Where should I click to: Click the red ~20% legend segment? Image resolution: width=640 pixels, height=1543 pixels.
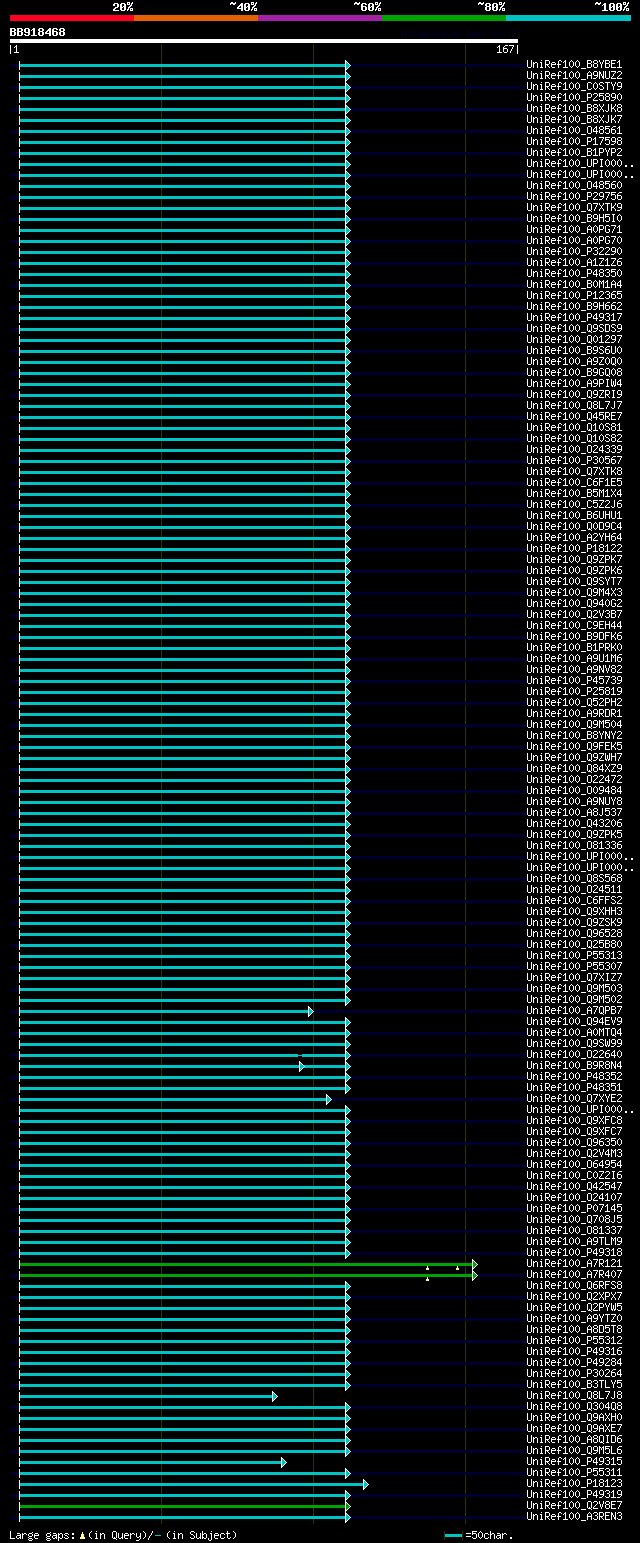pyautogui.click(x=72, y=18)
